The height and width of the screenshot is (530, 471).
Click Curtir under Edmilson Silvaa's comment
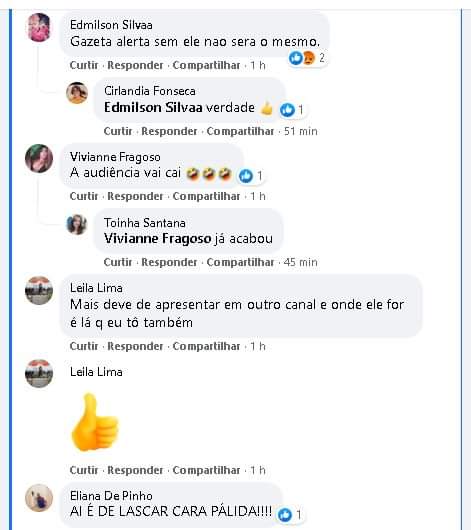coord(84,65)
